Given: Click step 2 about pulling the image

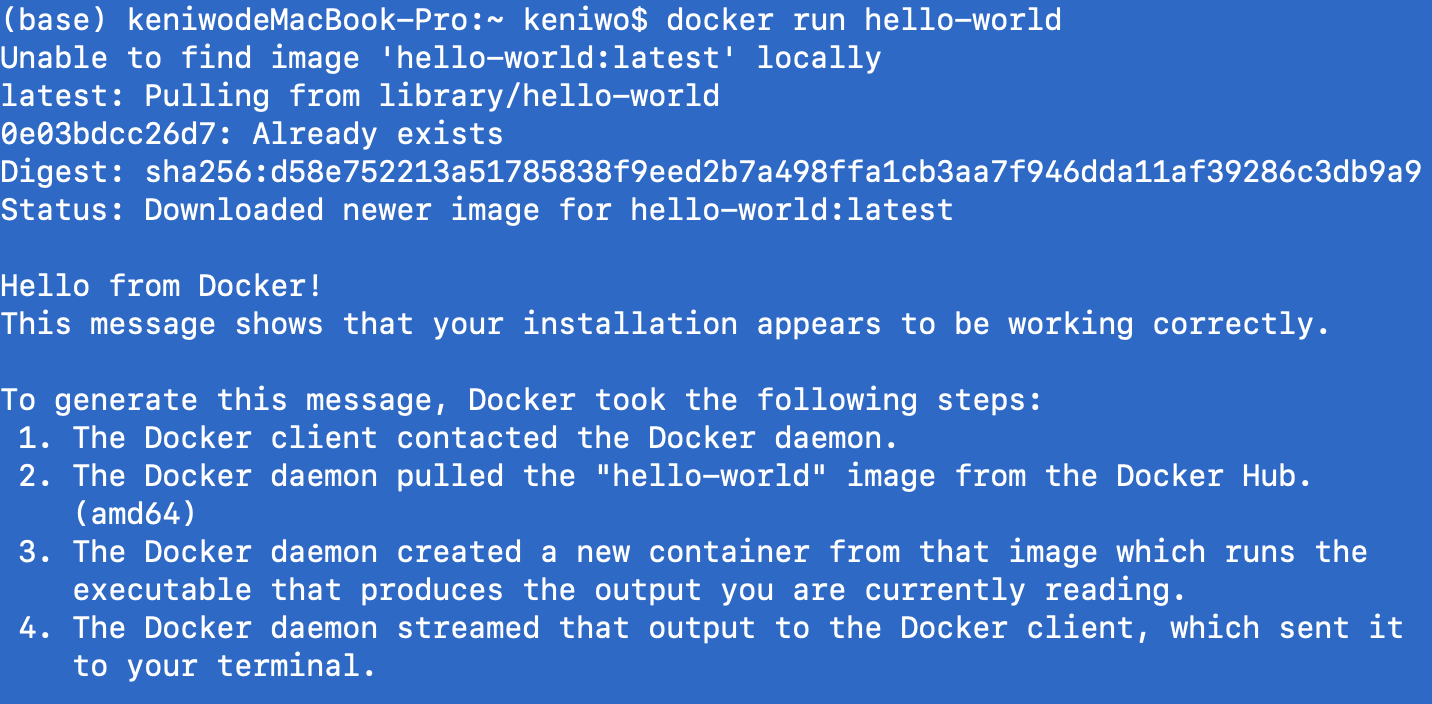Looking at the screenshot, I should tap(665, 476).
